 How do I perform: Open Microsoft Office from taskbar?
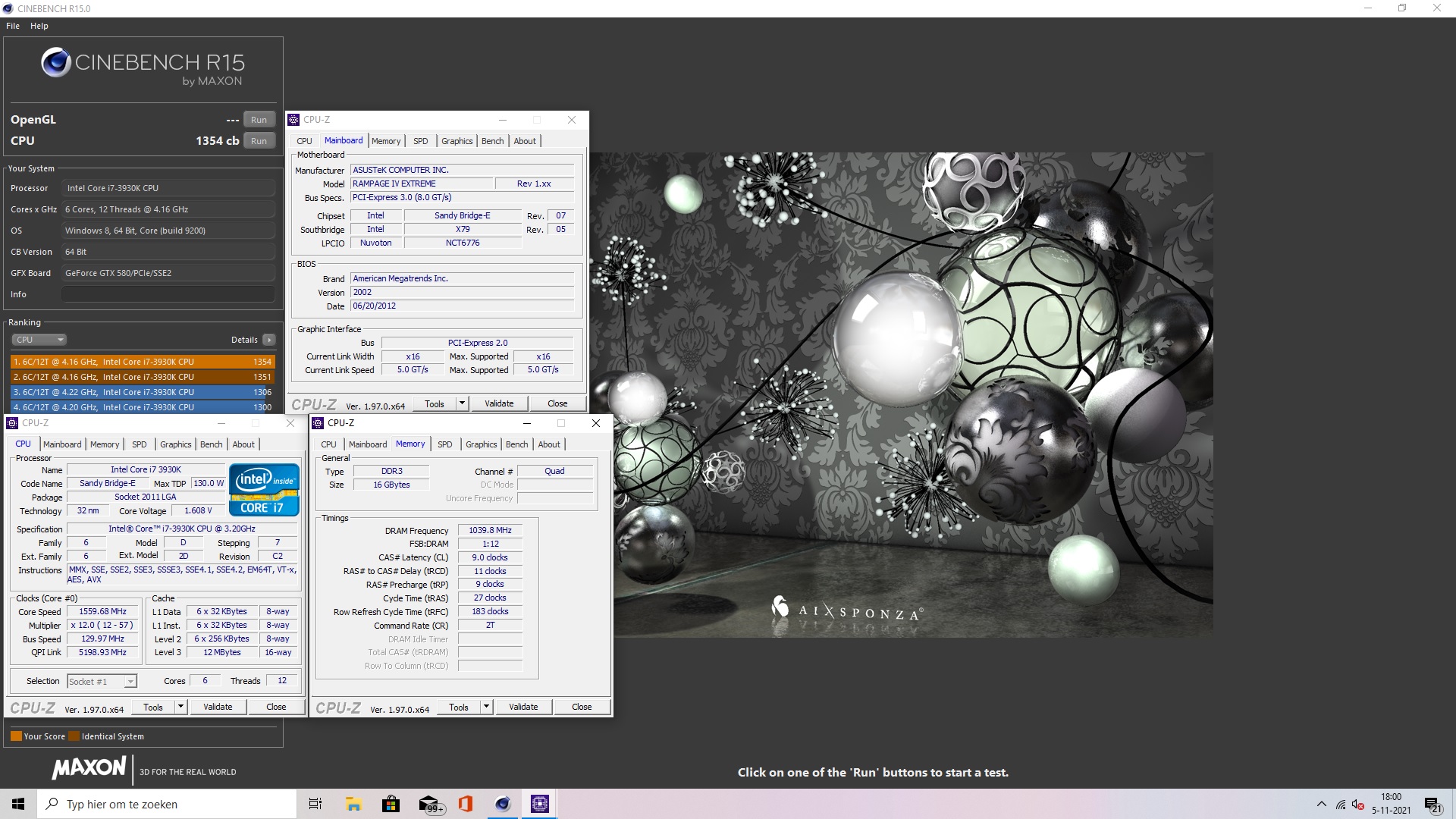[x=466, y=804]
